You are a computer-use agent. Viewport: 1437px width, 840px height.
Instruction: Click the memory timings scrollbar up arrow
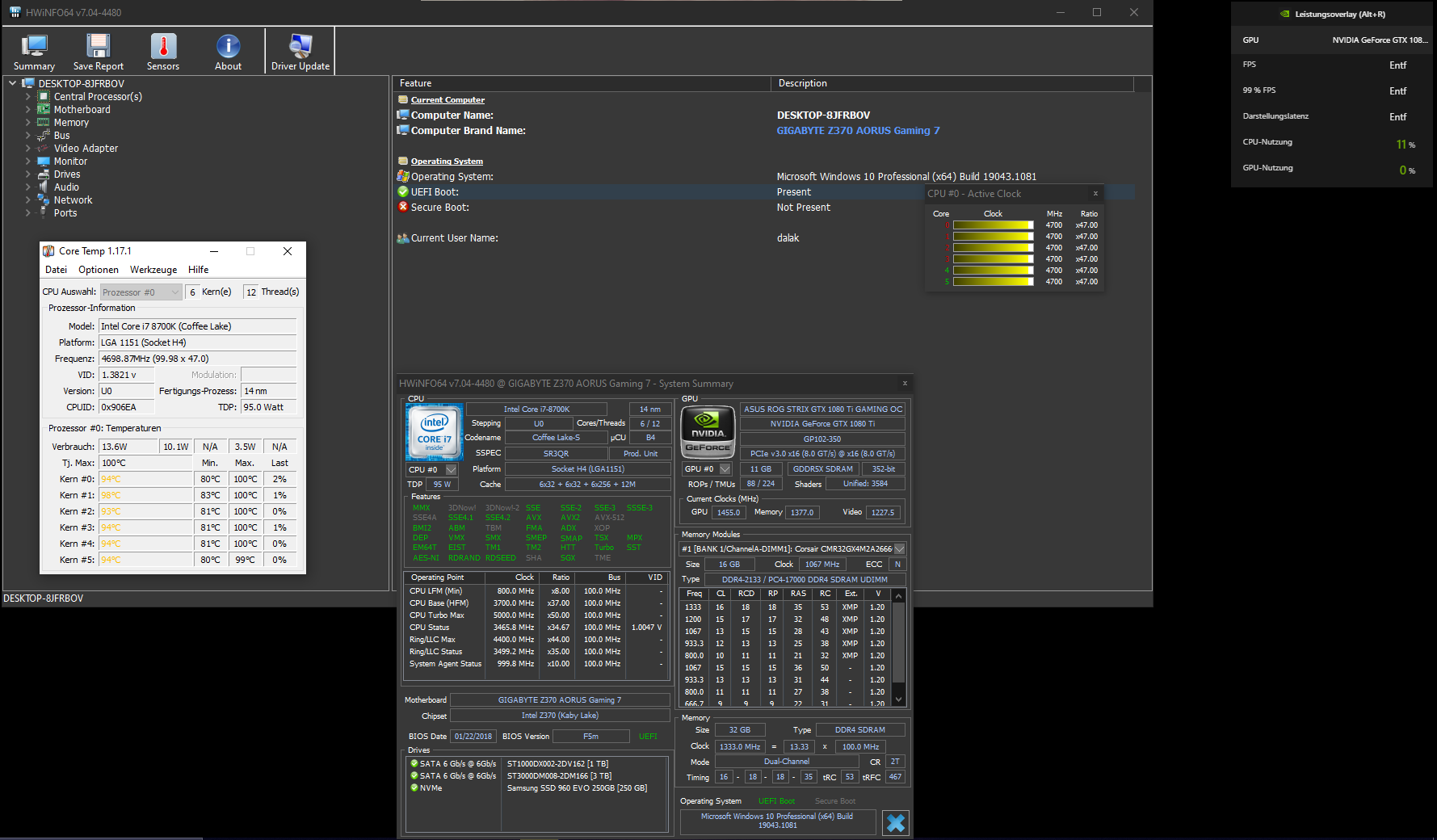(x=898, y=596)
